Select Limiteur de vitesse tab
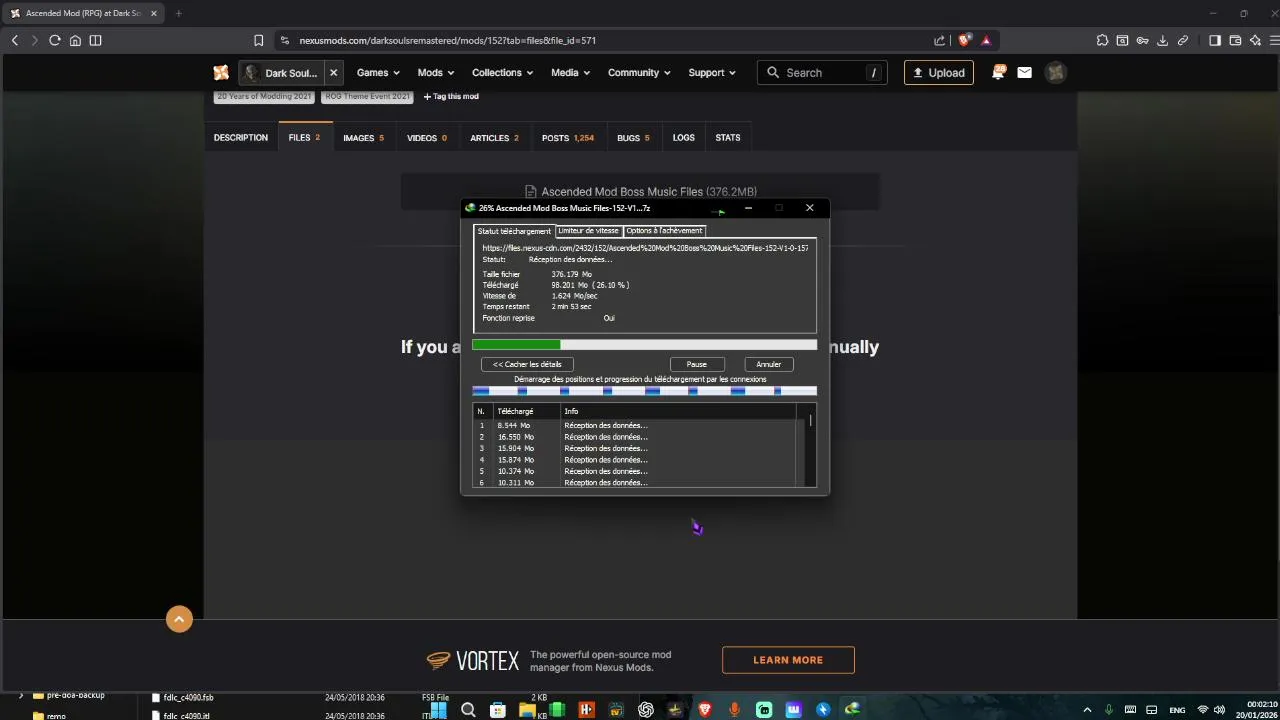Image resolution: width=1280 pixels, height=720 pixels. point(588,231)
